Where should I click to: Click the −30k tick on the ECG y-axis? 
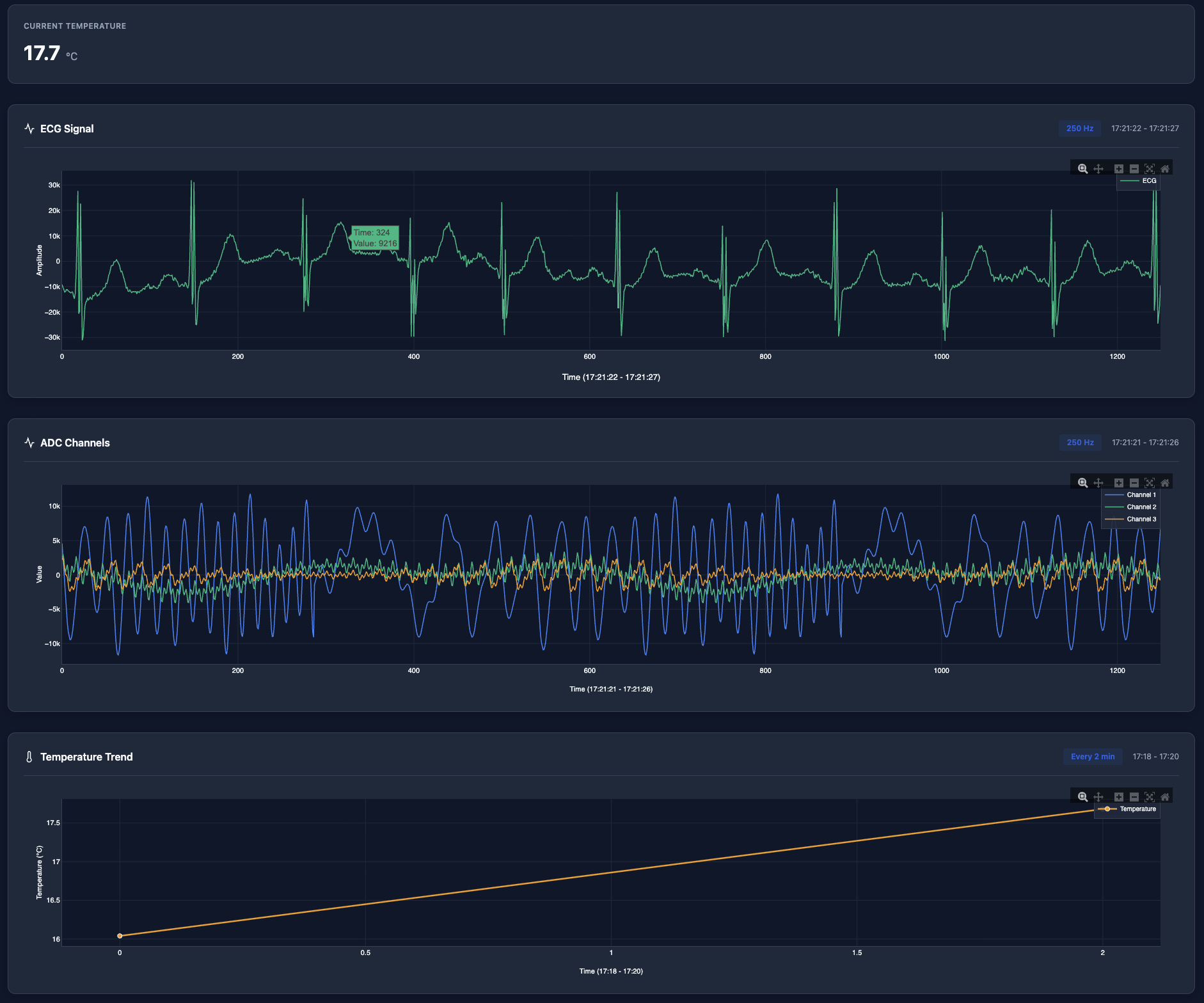click(x=52, y=338)
